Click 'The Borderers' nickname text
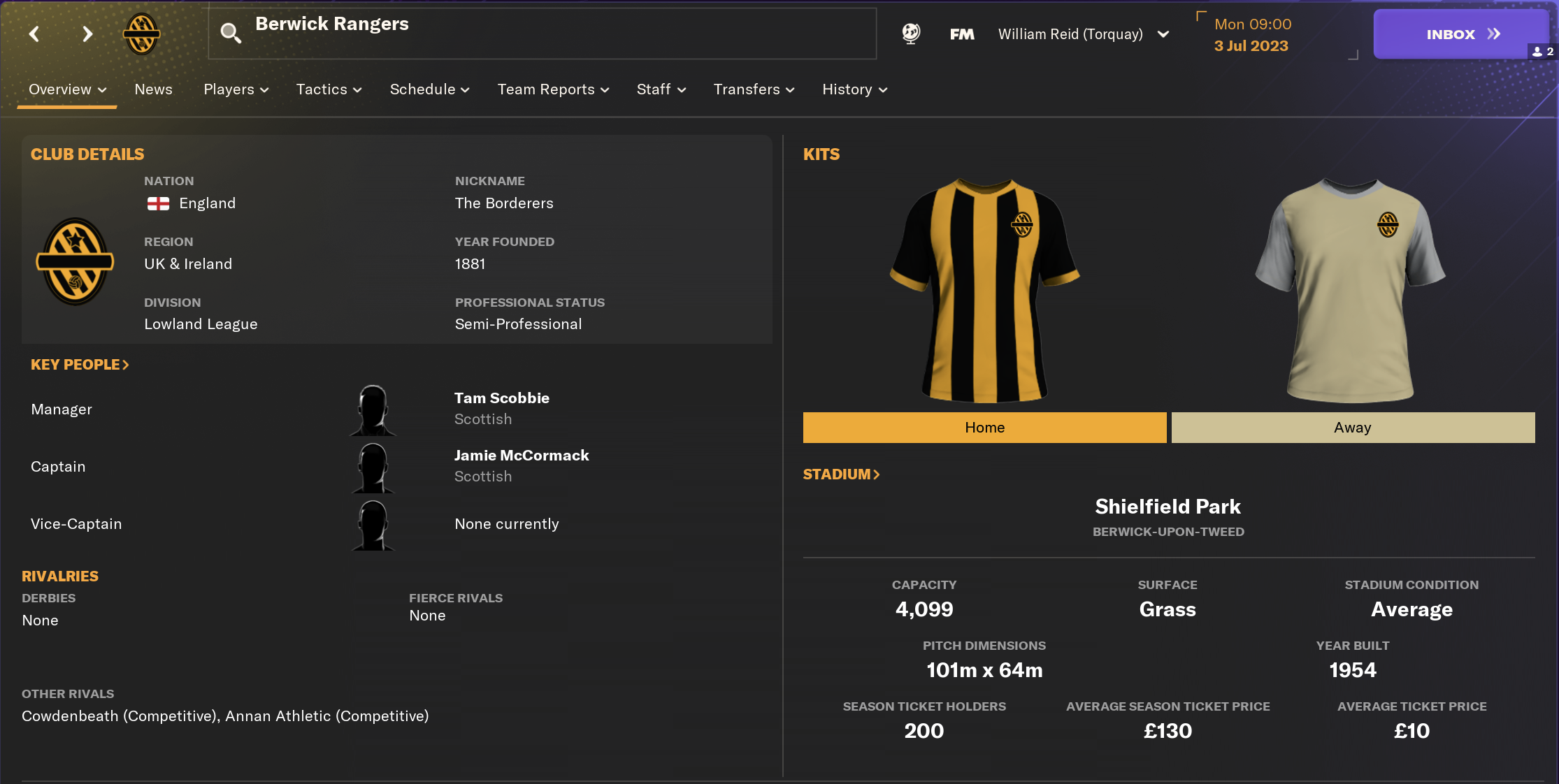 pyautogui.click(x=504, y=203)
